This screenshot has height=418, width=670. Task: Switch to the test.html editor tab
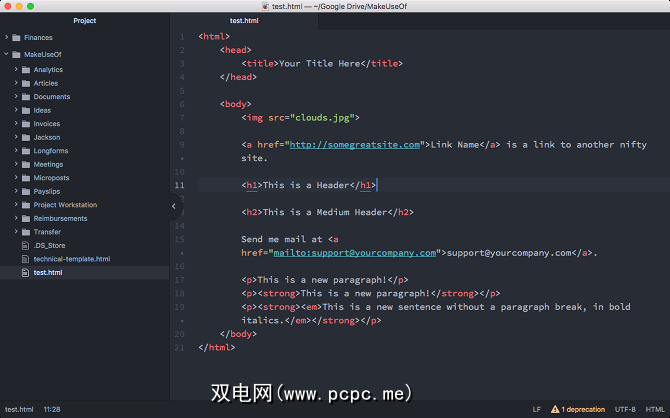click(x=244, y=20)
